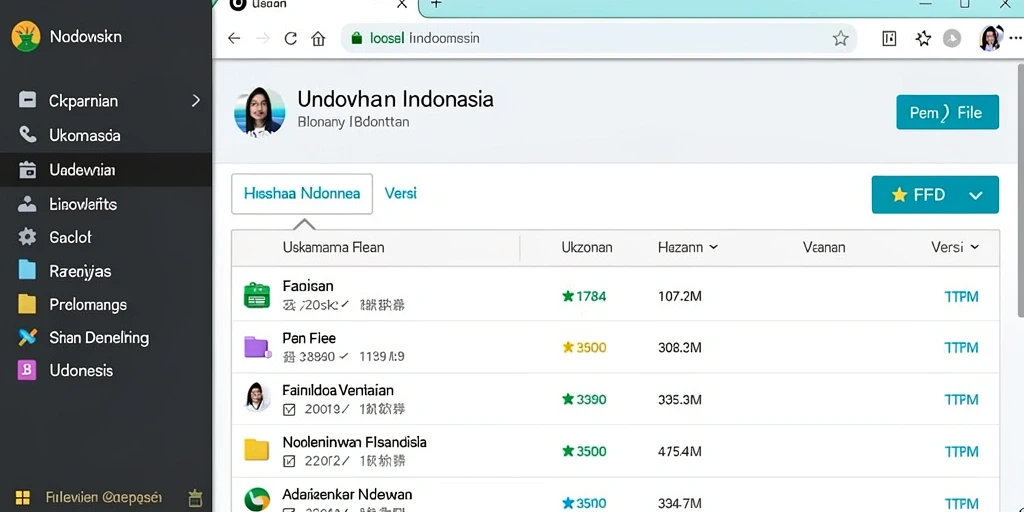
Task: Click TTPM link in Fainldoa Ventaian row
Action: click(x=961, y=399)
